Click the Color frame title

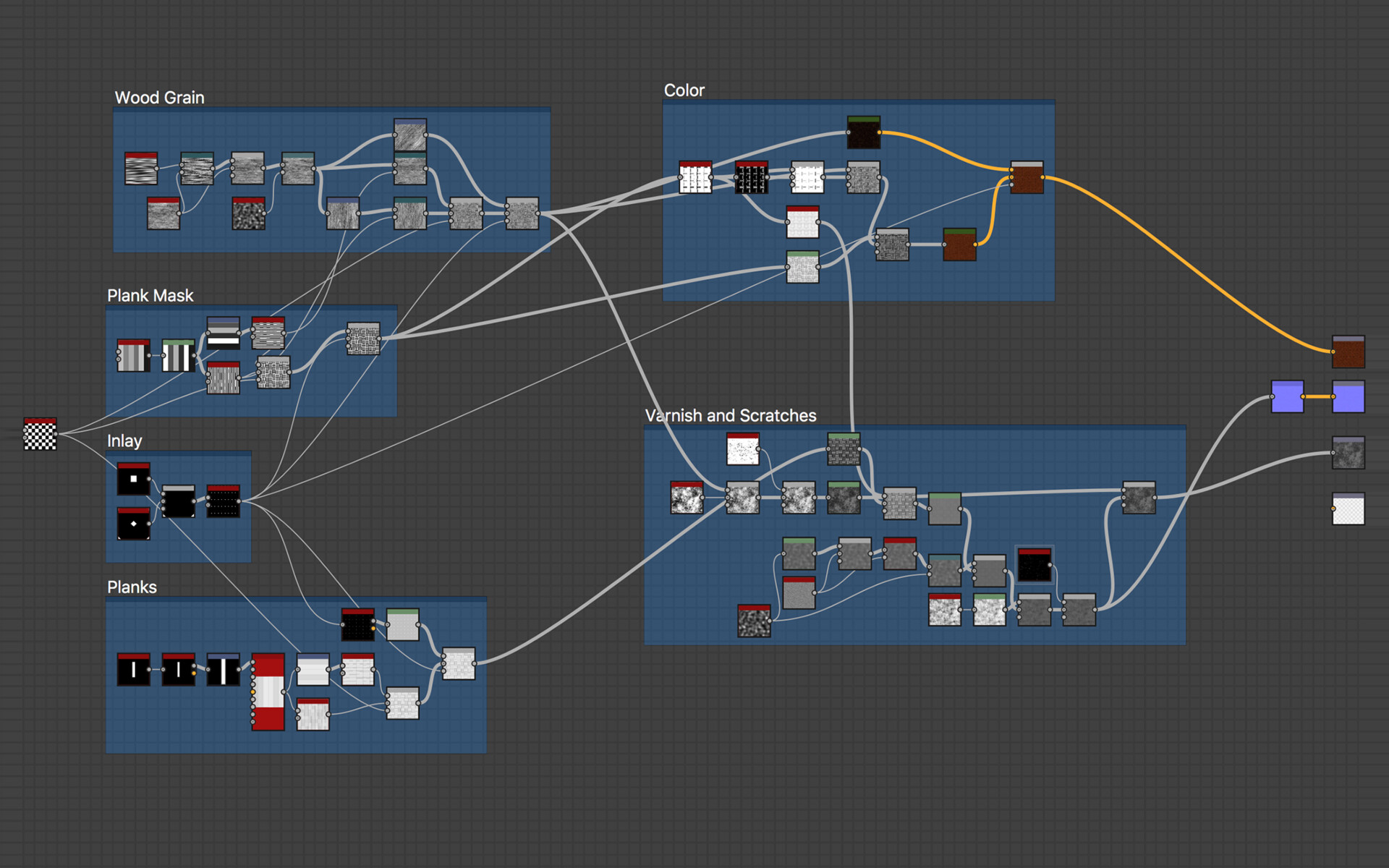[x=684, y=90]
